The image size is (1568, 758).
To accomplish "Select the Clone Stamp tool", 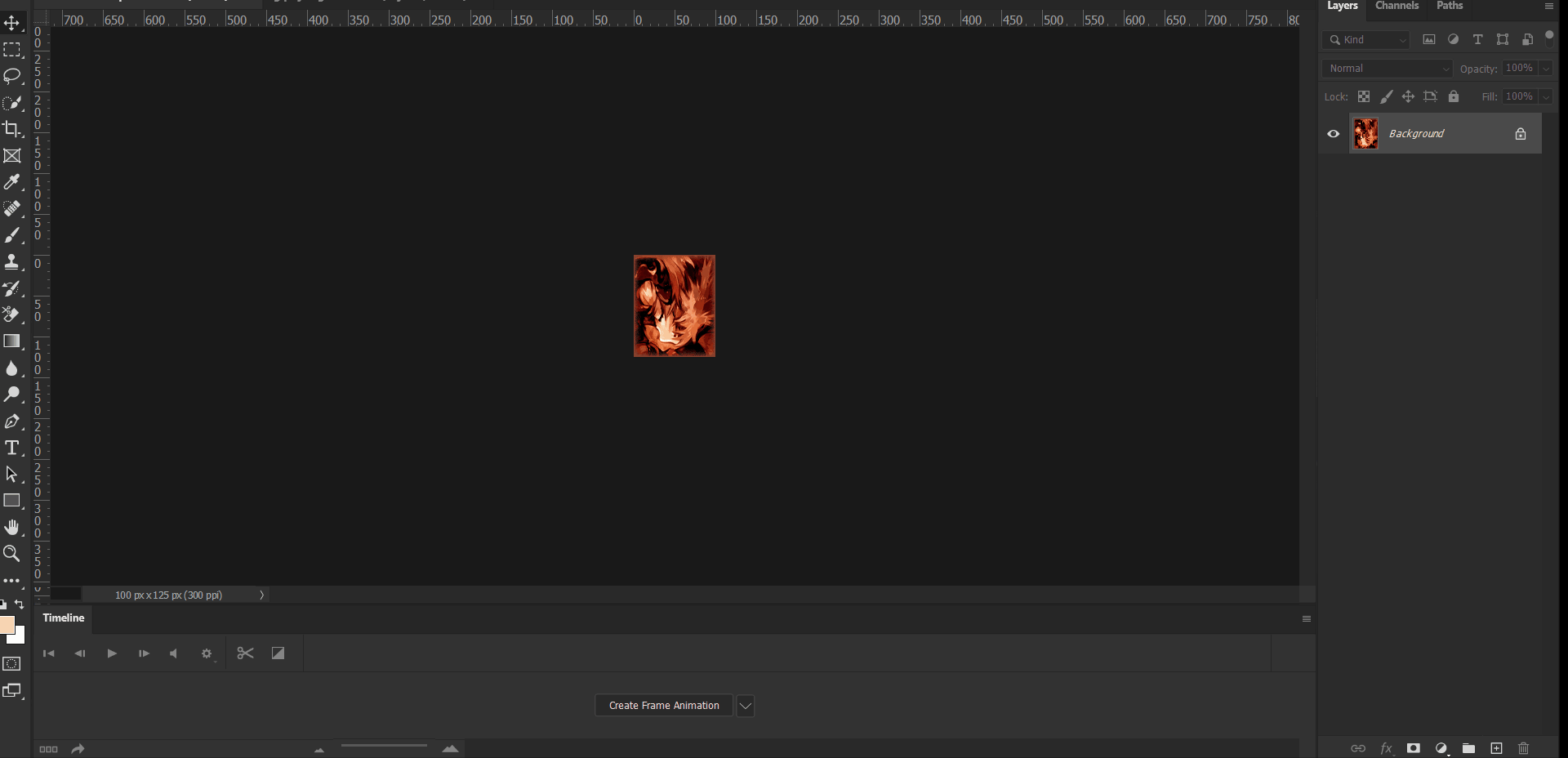I will (11, 262).
